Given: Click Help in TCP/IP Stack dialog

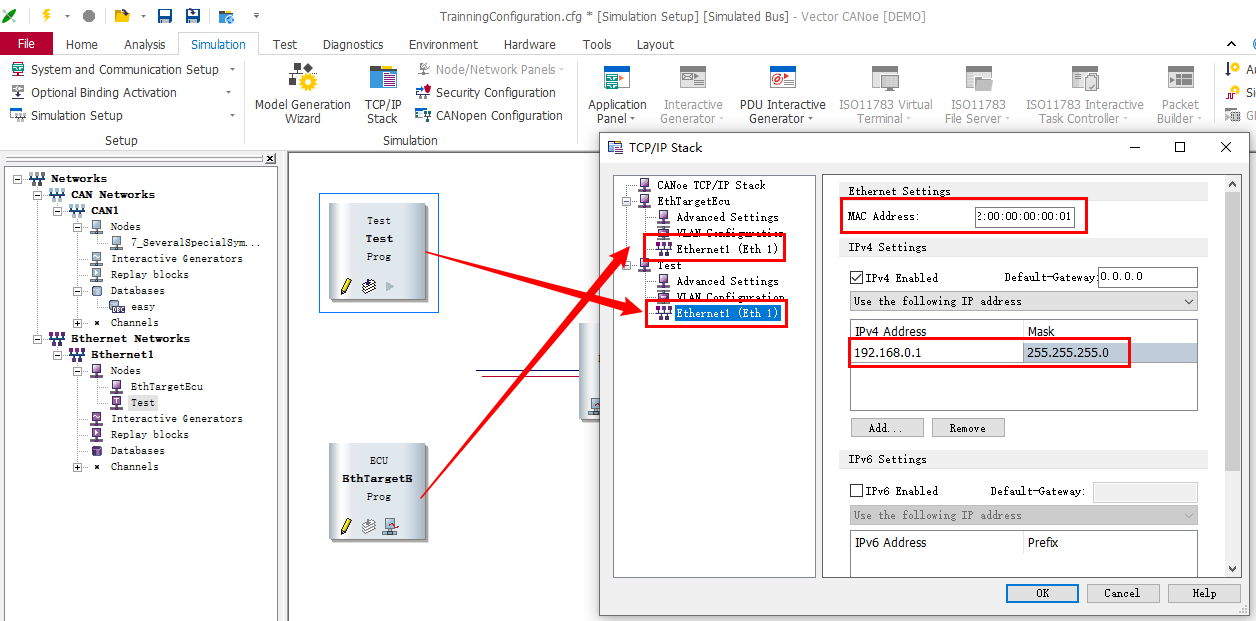Looking at the screenshot, I should [x=1204, y=593].
